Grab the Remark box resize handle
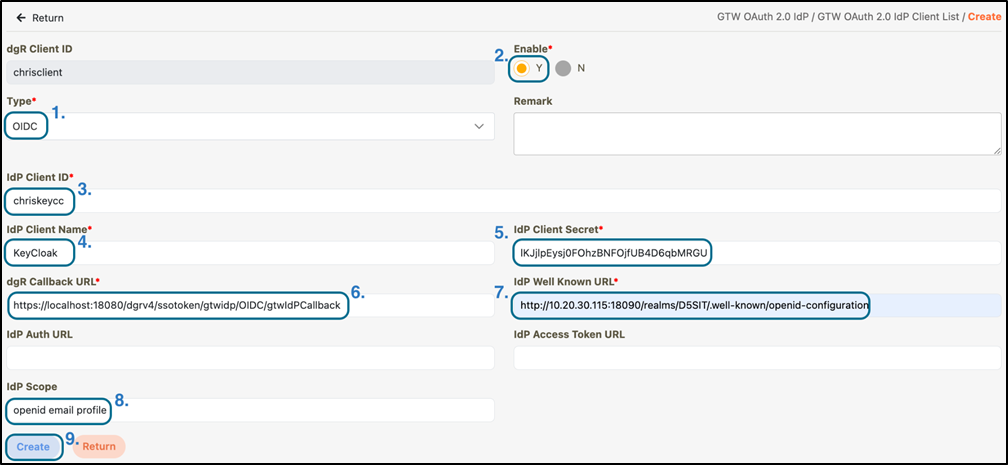Screen dimensions: 1008x465 996,150
